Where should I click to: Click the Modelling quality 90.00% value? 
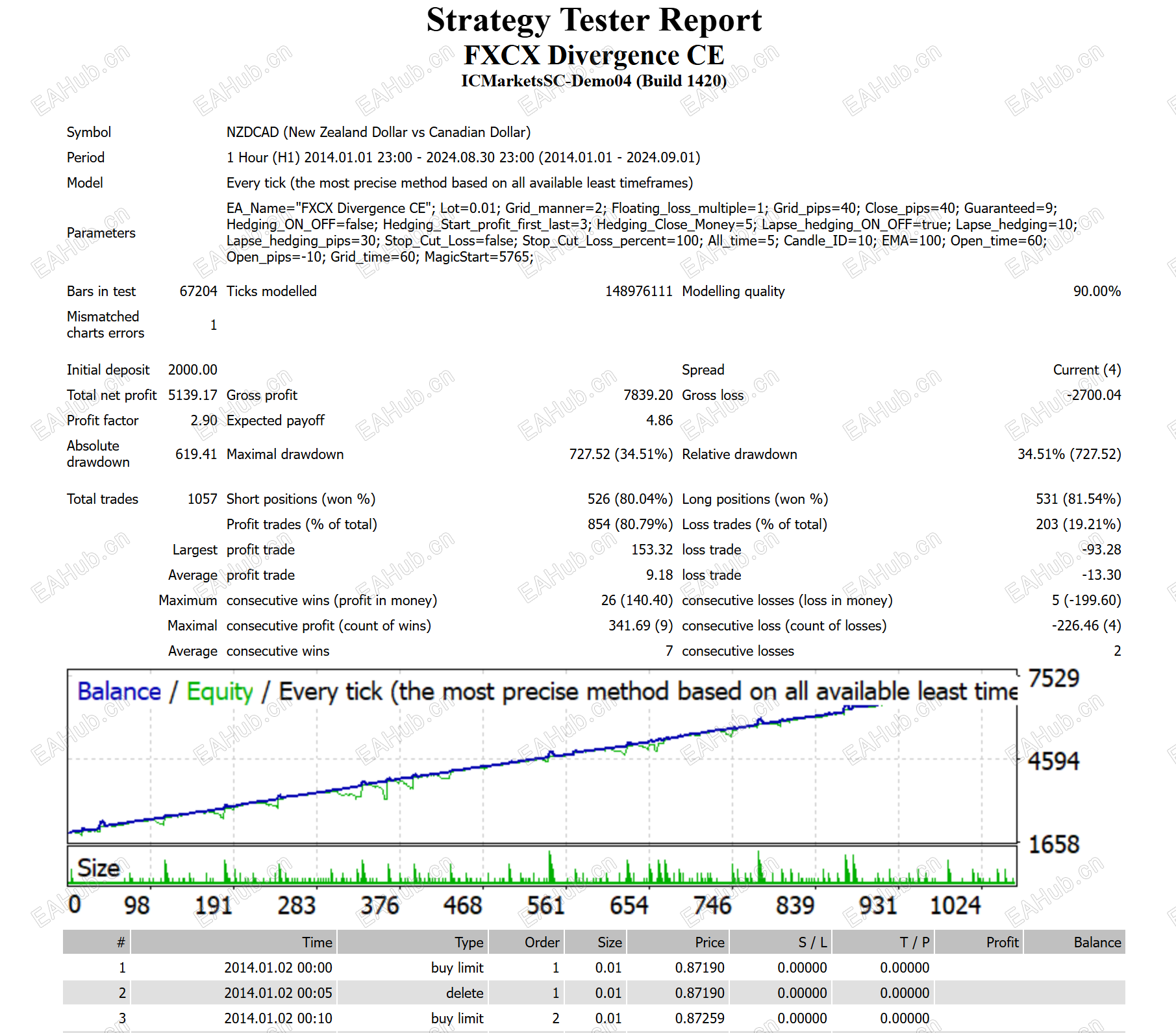point(1097,292)
